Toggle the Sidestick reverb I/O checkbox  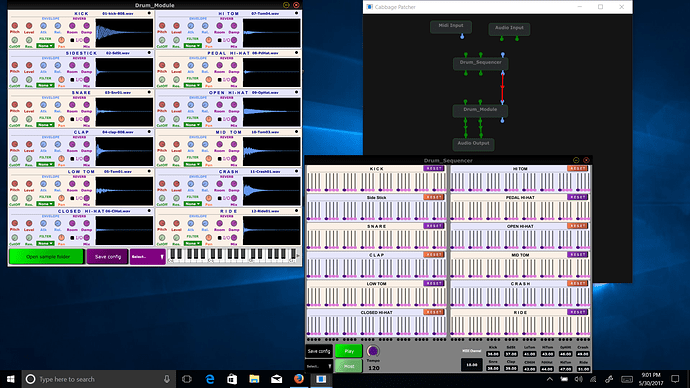[x=72, y=80]
